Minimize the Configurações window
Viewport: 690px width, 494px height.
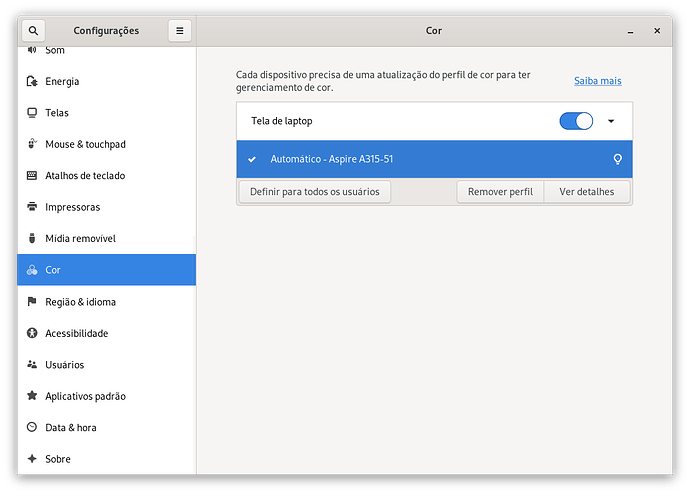pyautogui.click(x=630, y=31)
